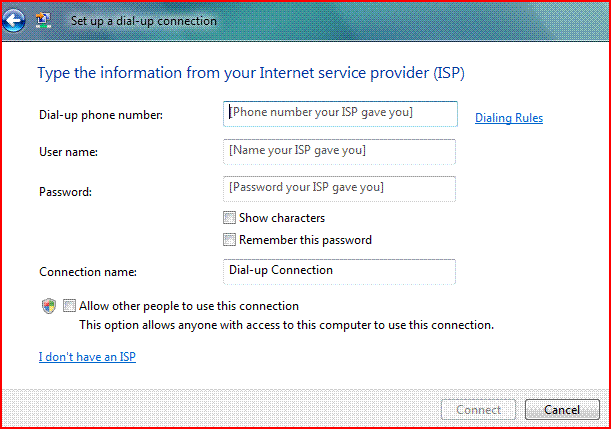
Task: Click the Remember this password label text
Action: tap(306, 240)
